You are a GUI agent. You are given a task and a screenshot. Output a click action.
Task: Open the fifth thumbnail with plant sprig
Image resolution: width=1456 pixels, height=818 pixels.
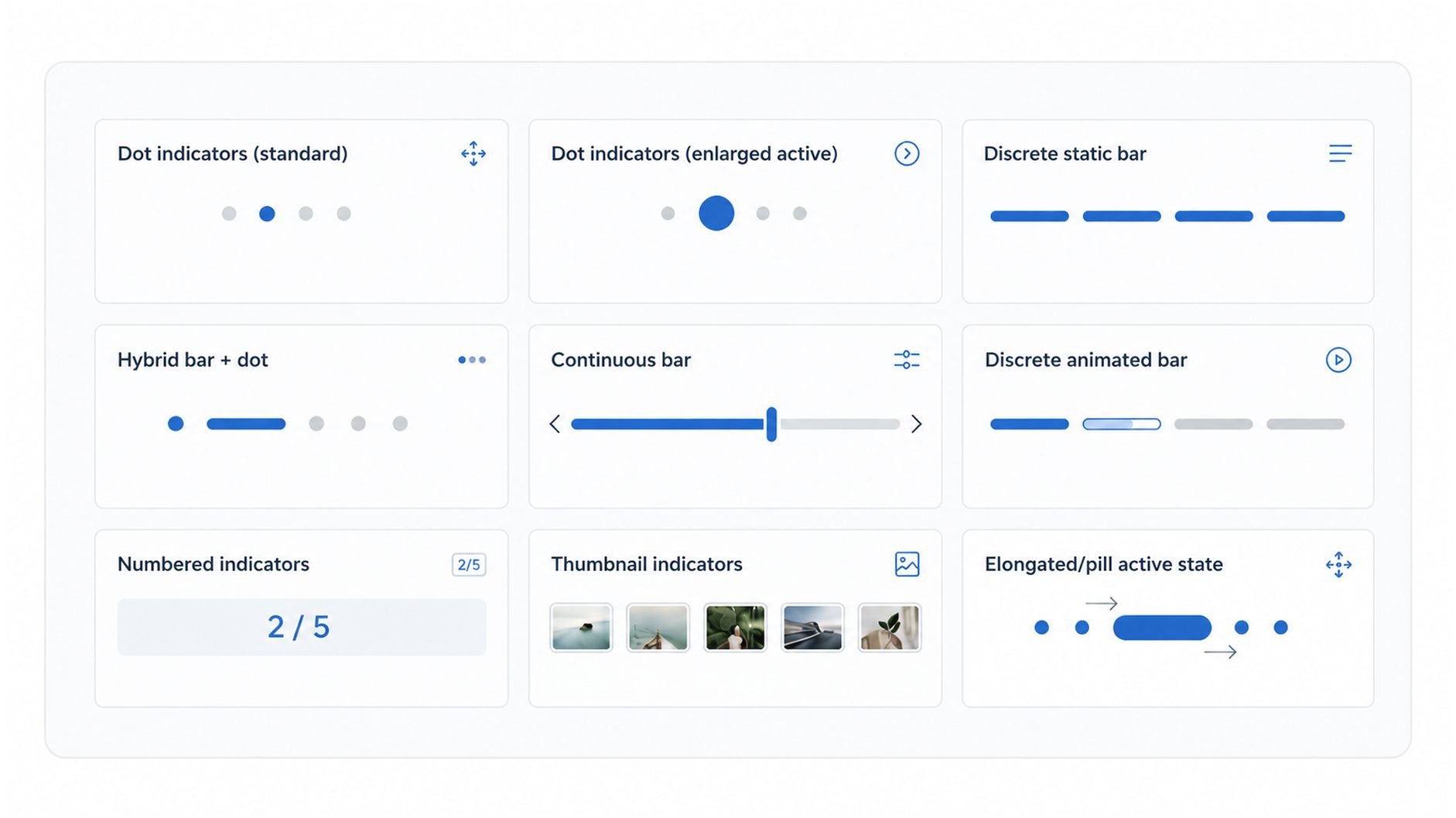(x=890, y=628)
